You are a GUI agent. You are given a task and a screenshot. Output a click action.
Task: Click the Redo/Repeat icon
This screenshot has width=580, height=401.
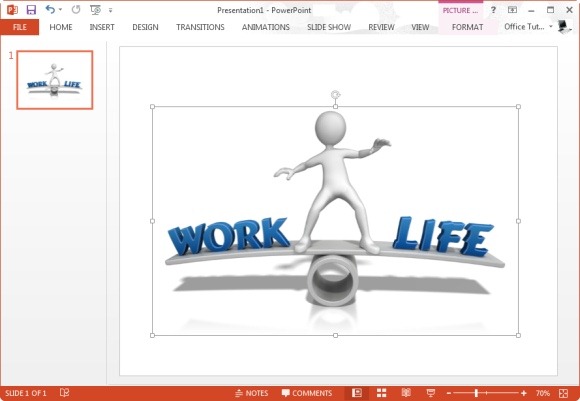pos(76,10)
